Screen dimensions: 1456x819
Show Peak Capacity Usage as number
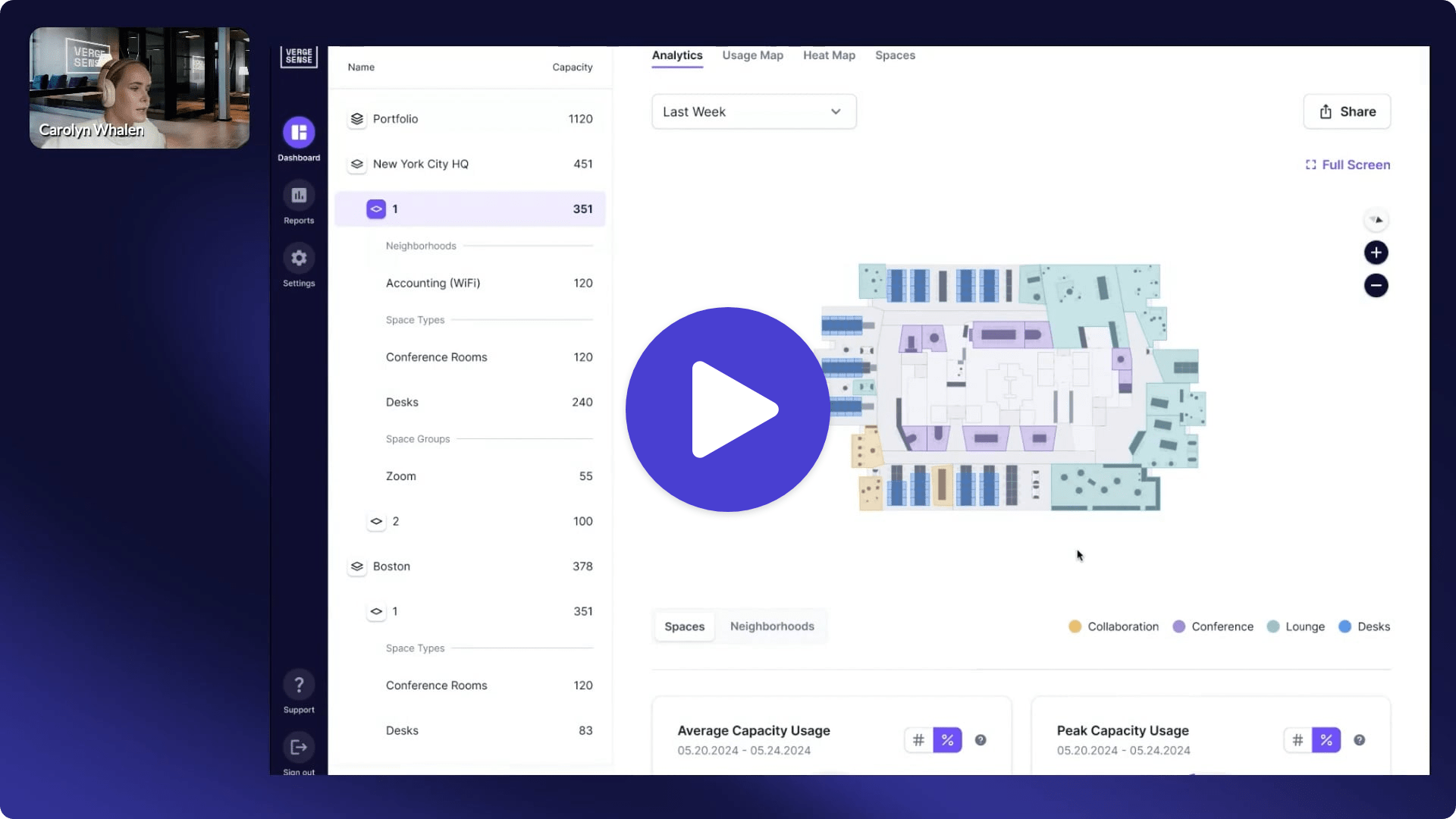coord(1298,740)
